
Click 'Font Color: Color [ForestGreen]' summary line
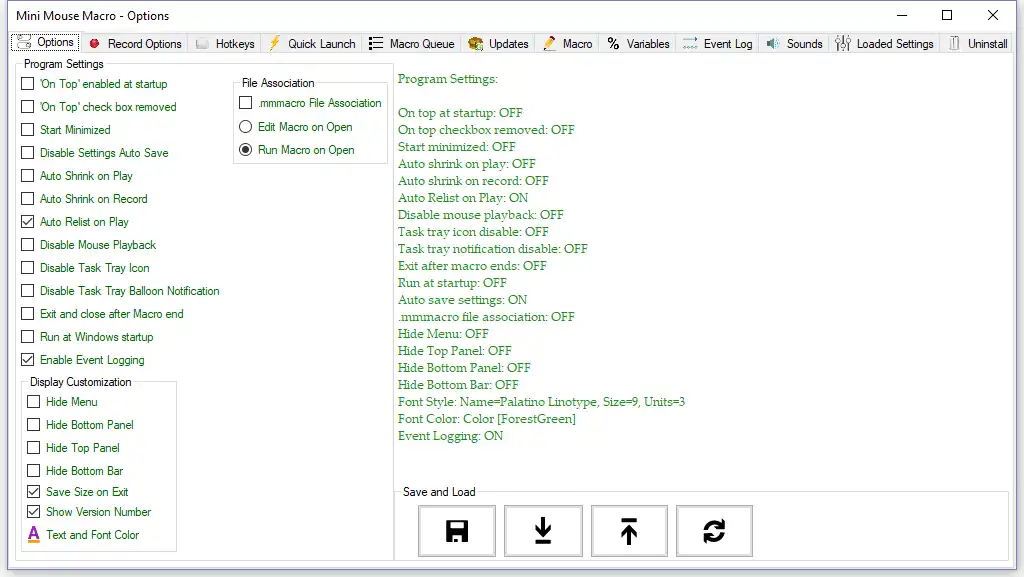point(487,419)
